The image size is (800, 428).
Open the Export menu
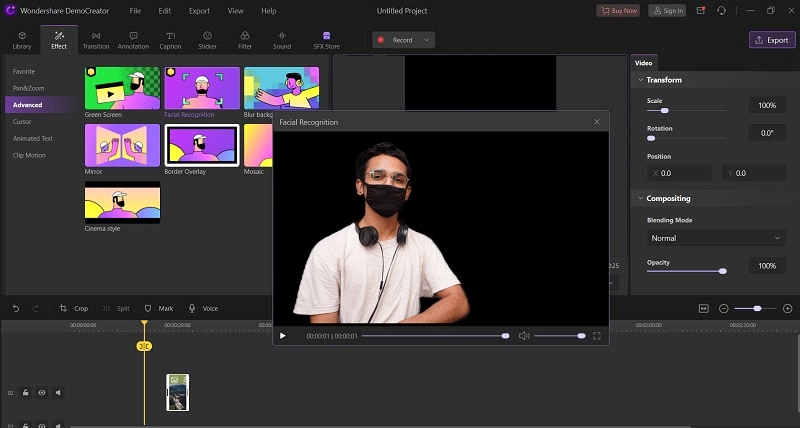point(199,11)
